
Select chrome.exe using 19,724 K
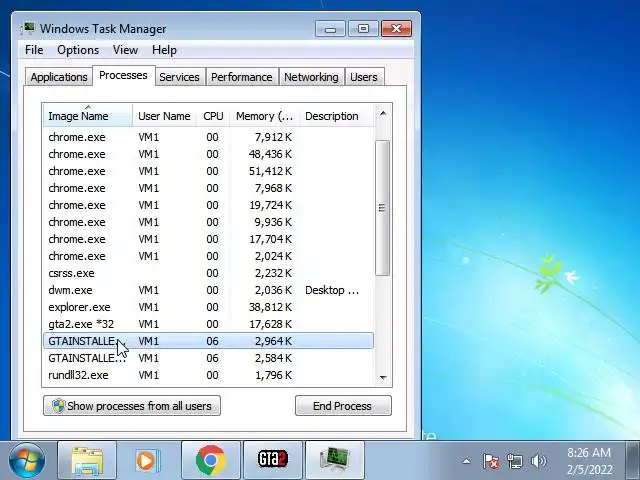[208, 205]
